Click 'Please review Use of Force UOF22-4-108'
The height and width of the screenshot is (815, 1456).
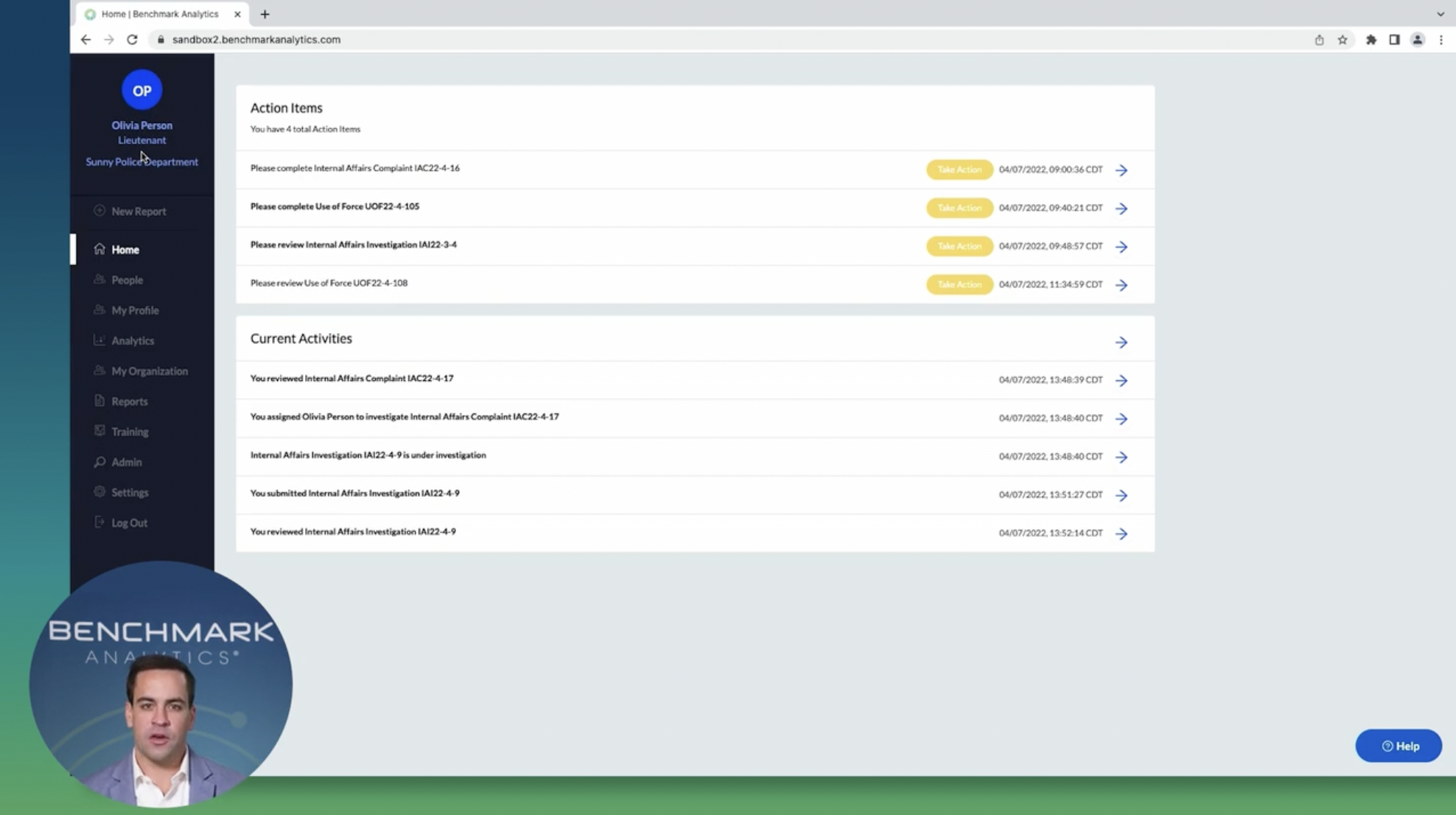pyautogui.click(x=329, y=283)
